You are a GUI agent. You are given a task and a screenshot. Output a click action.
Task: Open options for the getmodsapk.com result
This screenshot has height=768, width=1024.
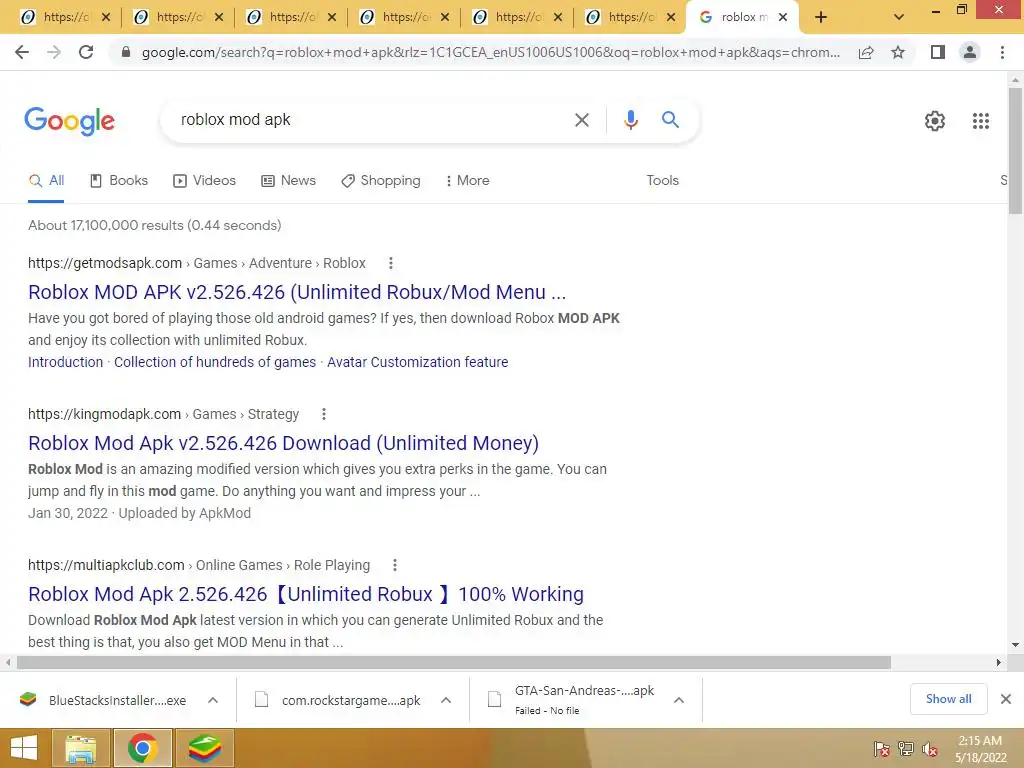click(391, 263)
